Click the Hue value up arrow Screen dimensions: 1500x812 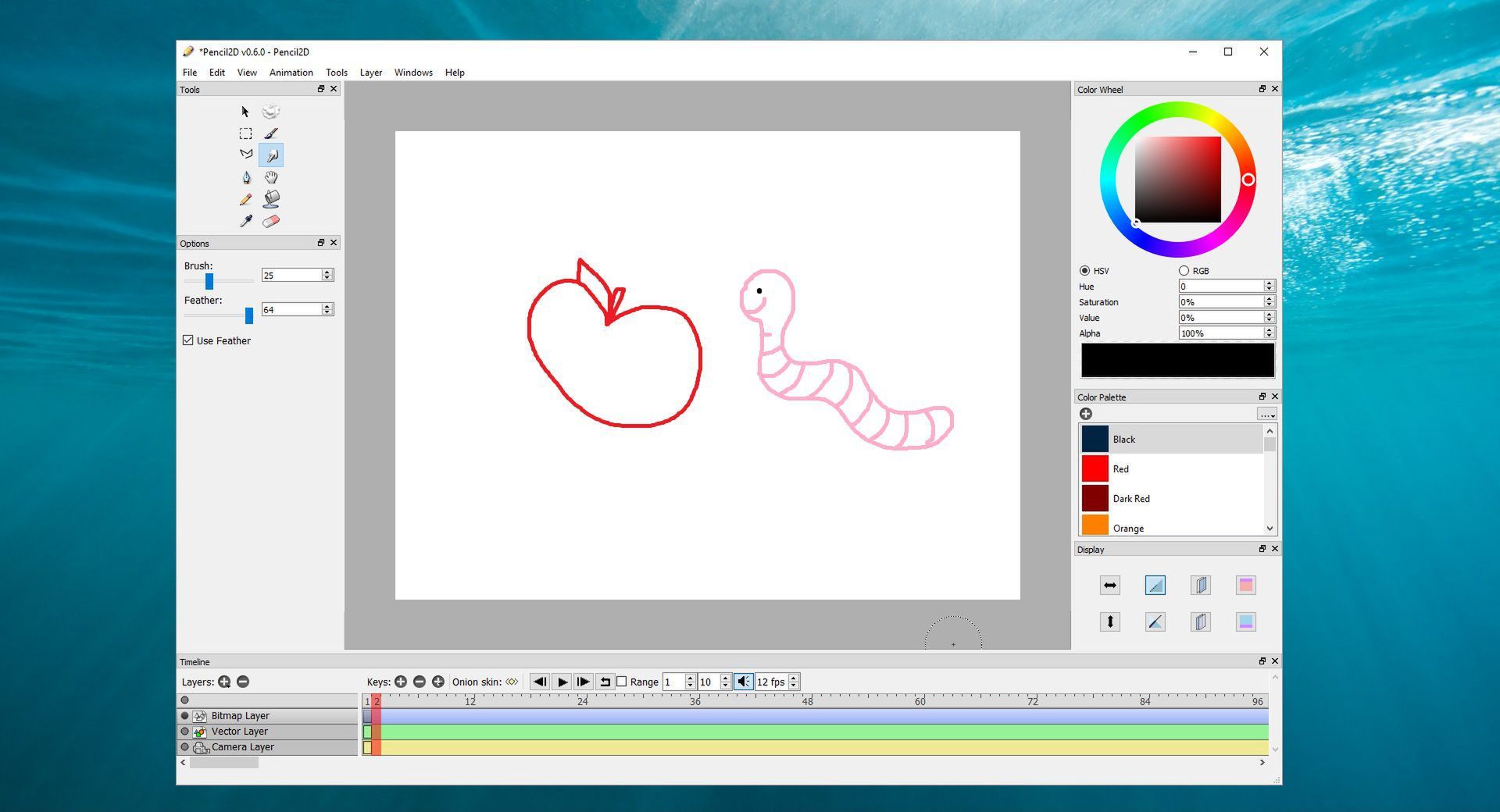pyautogui.click(x=1269, y=283)
